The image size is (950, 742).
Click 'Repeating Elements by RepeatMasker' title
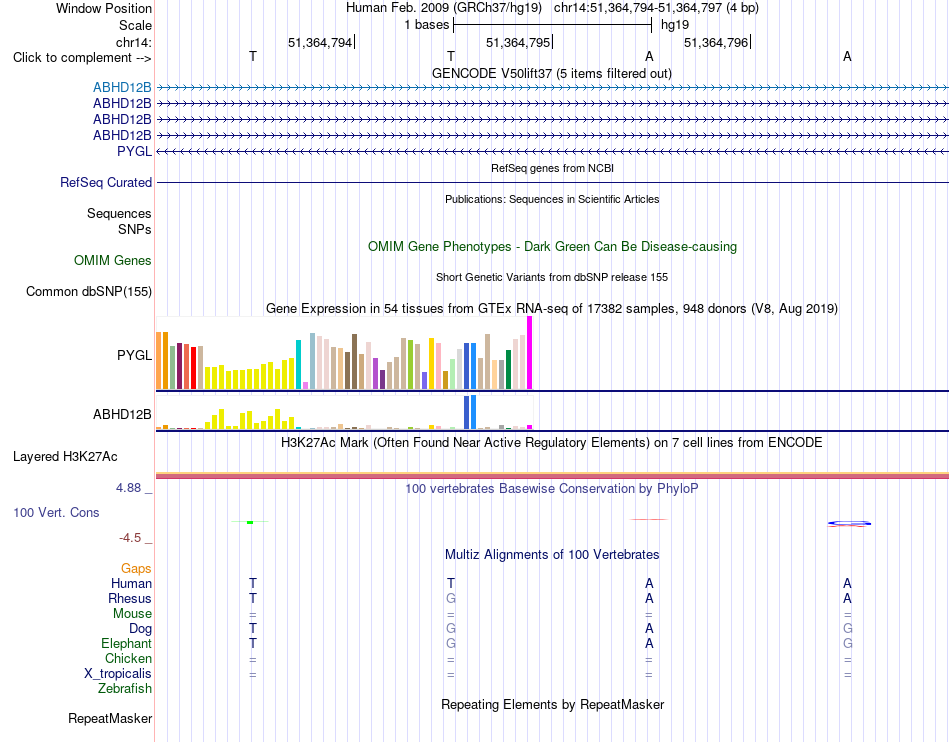point(553,704)
